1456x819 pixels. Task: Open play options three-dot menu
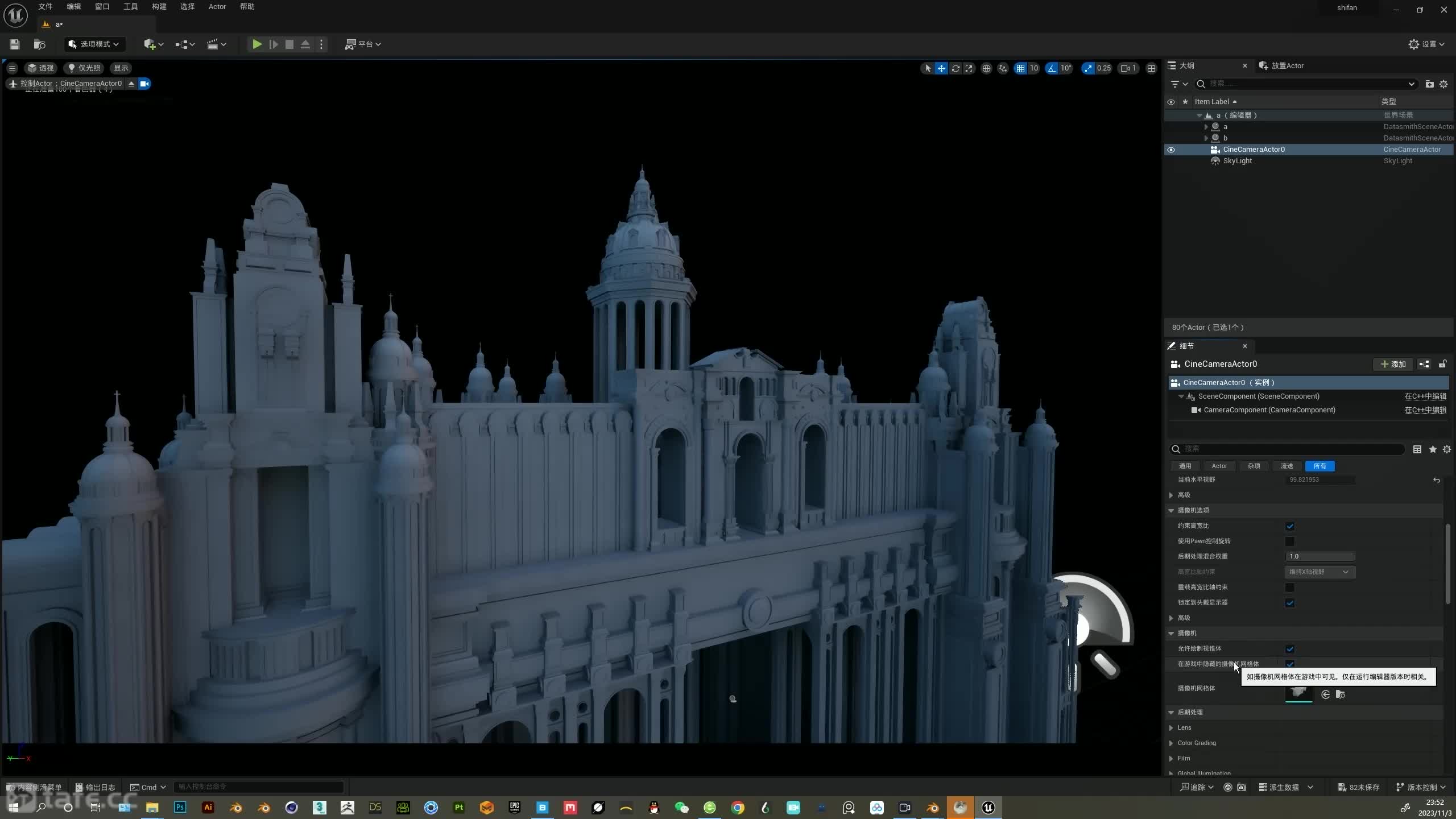tap(321, 44)
